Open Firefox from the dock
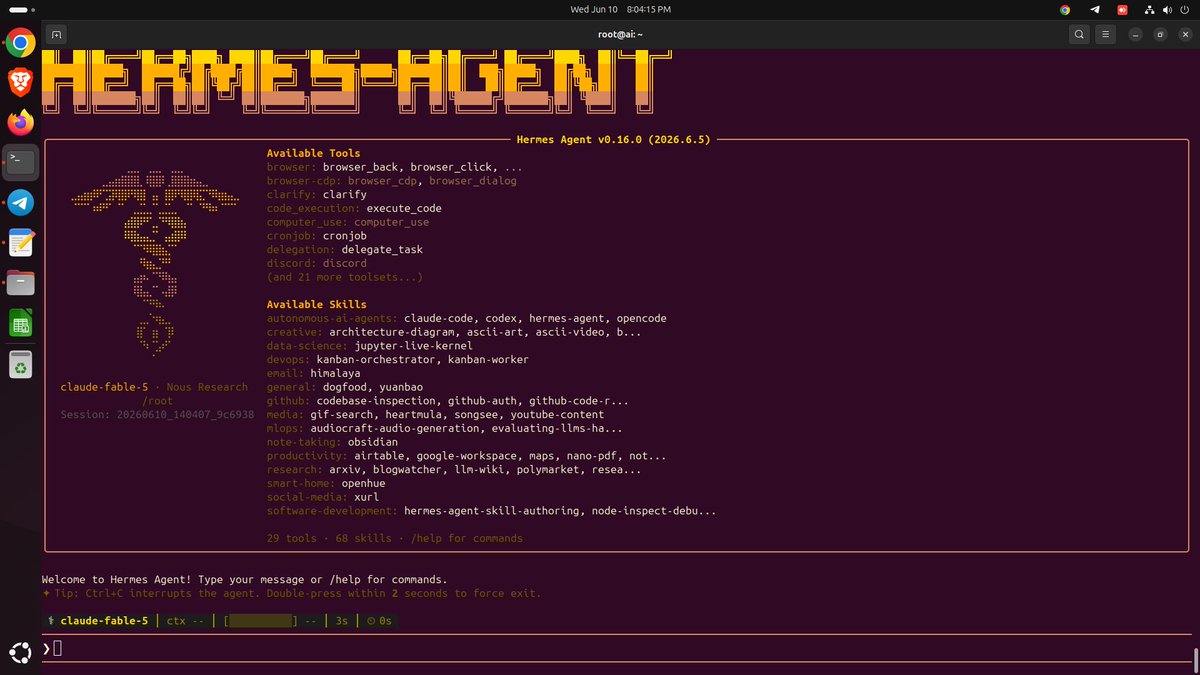This screenshot has height=675, width=1200. pos(21,122)
